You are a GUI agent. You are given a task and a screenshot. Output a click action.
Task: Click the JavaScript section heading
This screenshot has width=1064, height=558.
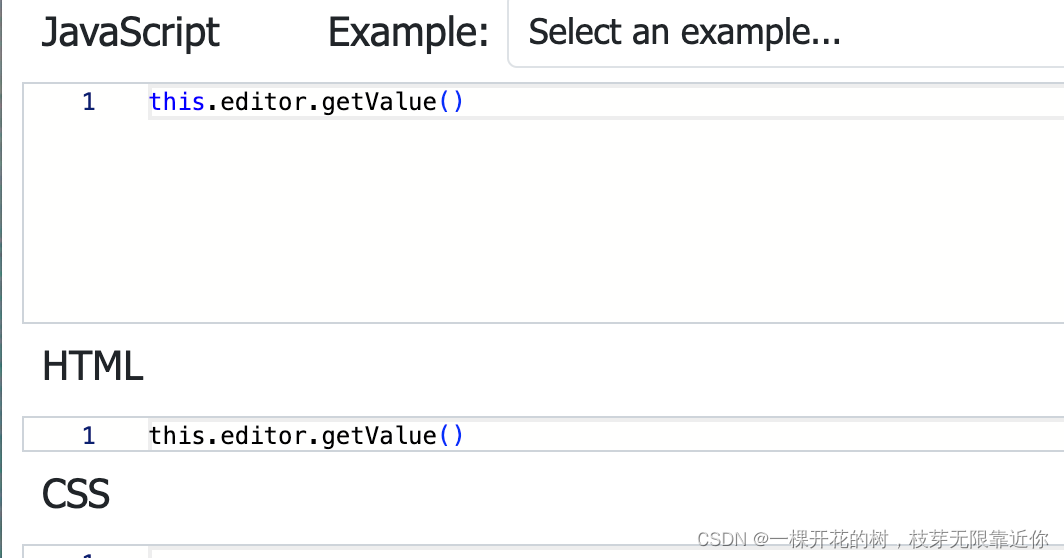click(131, 33)
